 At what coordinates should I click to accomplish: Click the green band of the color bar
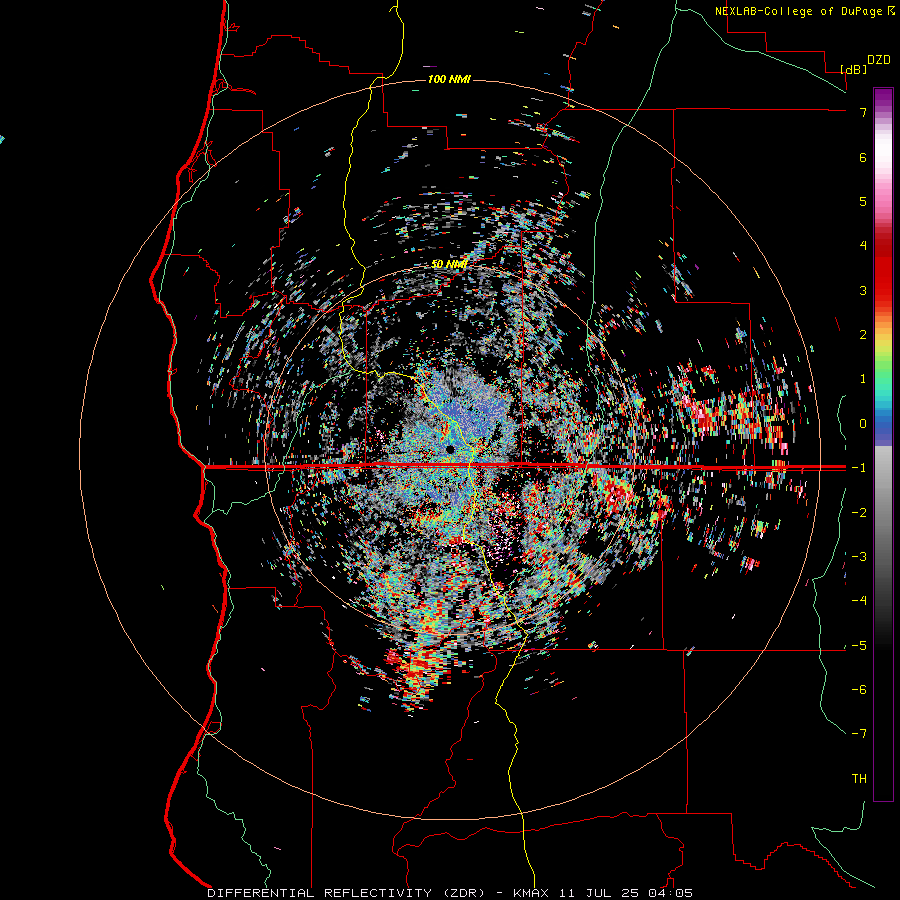tap(883, 372)
